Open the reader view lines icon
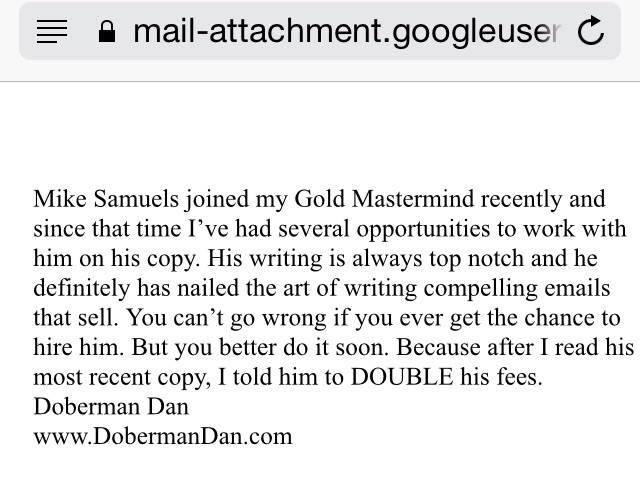The width and height of the screenshot is (640, 491). (x=51, y=31)
